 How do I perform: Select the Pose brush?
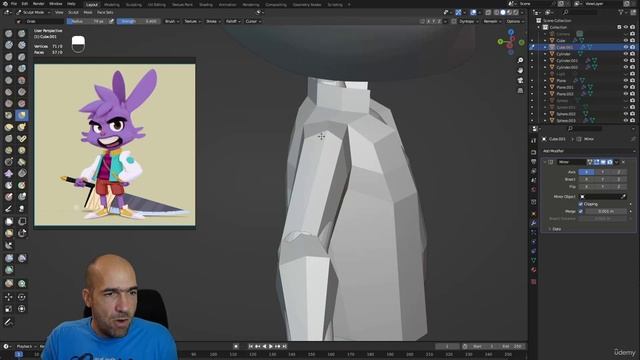pyautogui.click(x=22, y=139)
